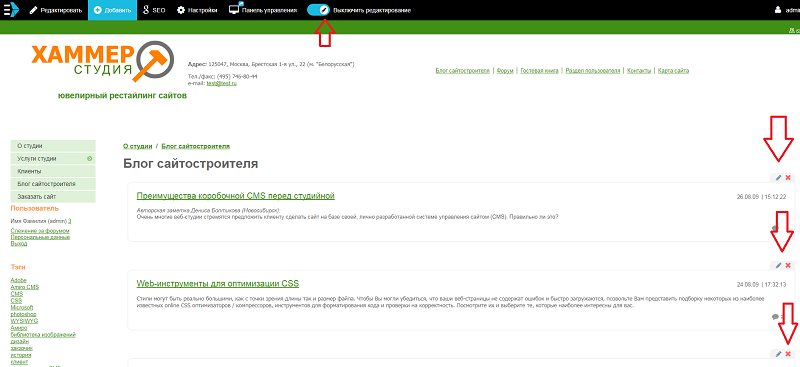The width and height of the screenshot is (800, 367).
Task: Click the Хаммер Студия logo
Action: tap(102, 62)
